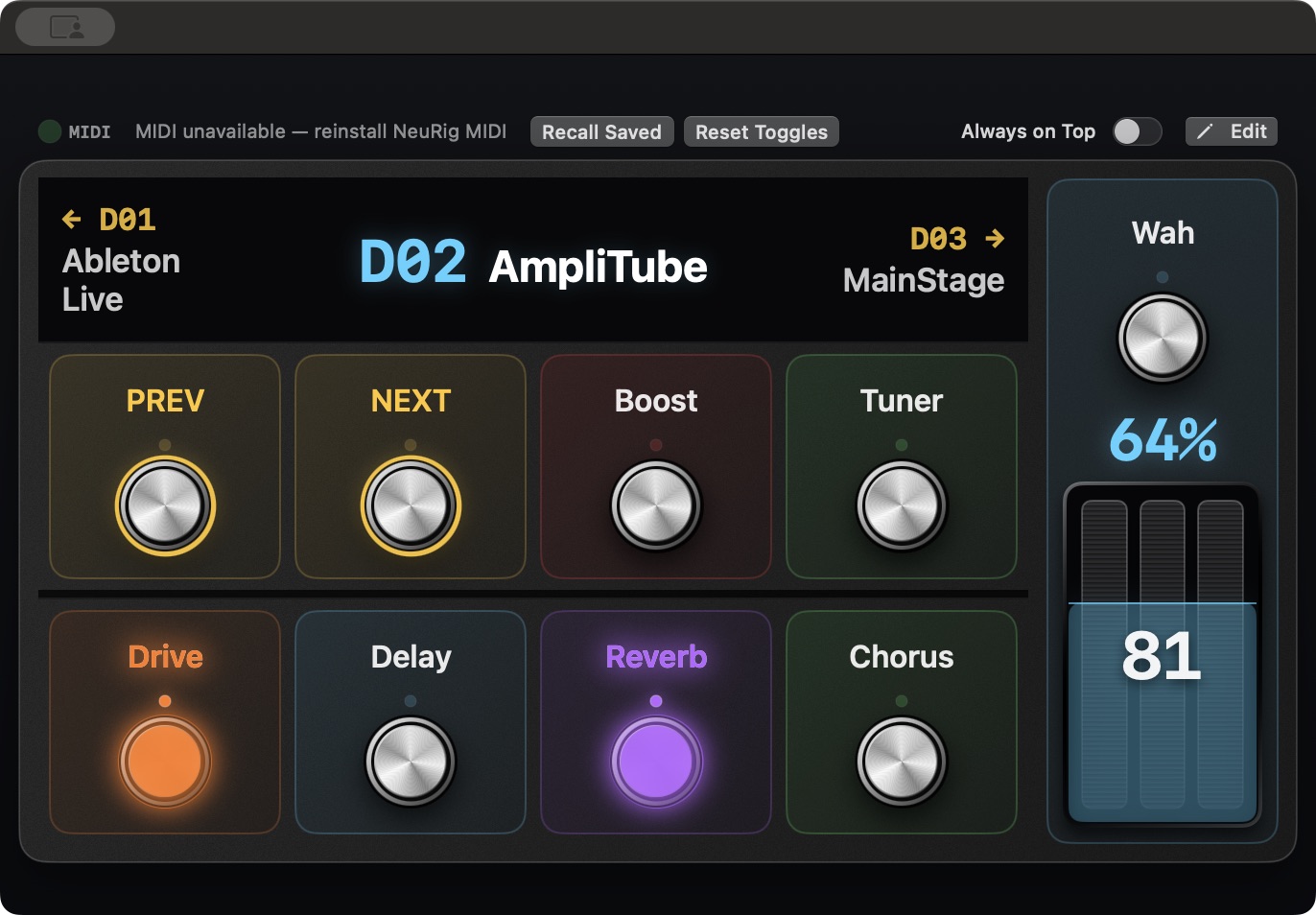The image size is (1316, 915).
Task: Click the screen sharing icon in title bar
Action: [66, 27]
